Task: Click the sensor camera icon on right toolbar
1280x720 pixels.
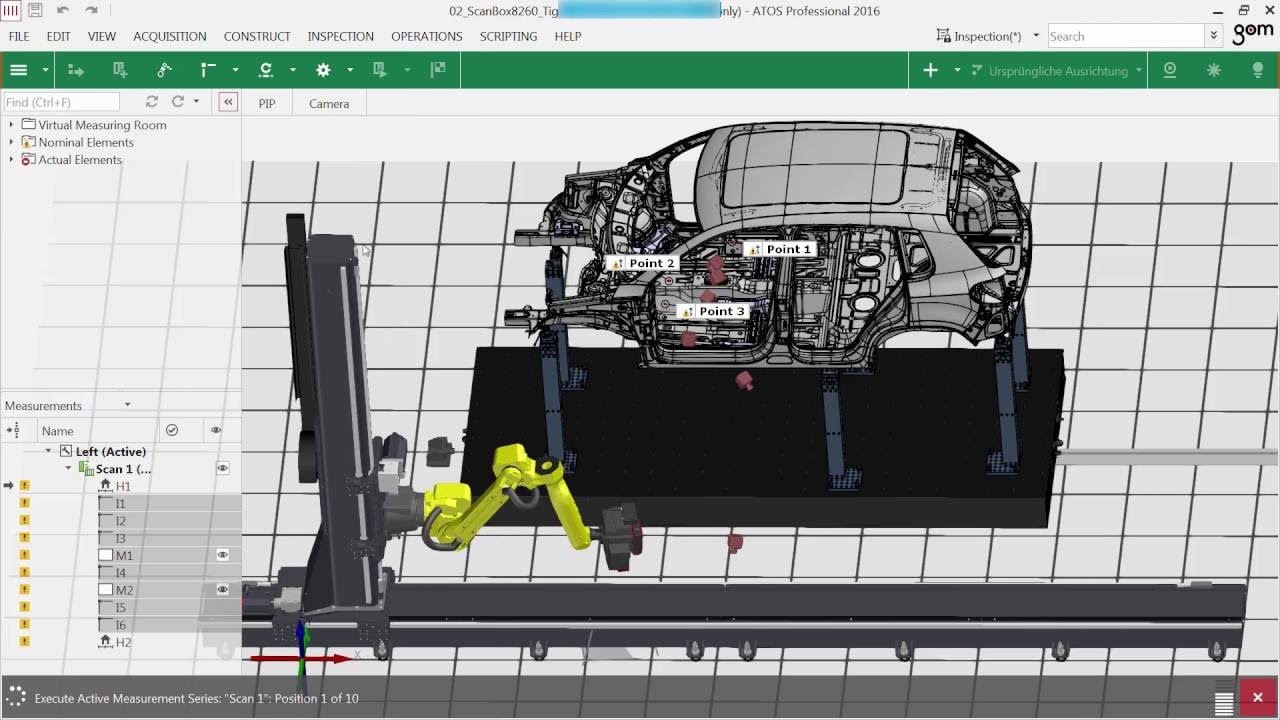Action: click(1170, 70)
